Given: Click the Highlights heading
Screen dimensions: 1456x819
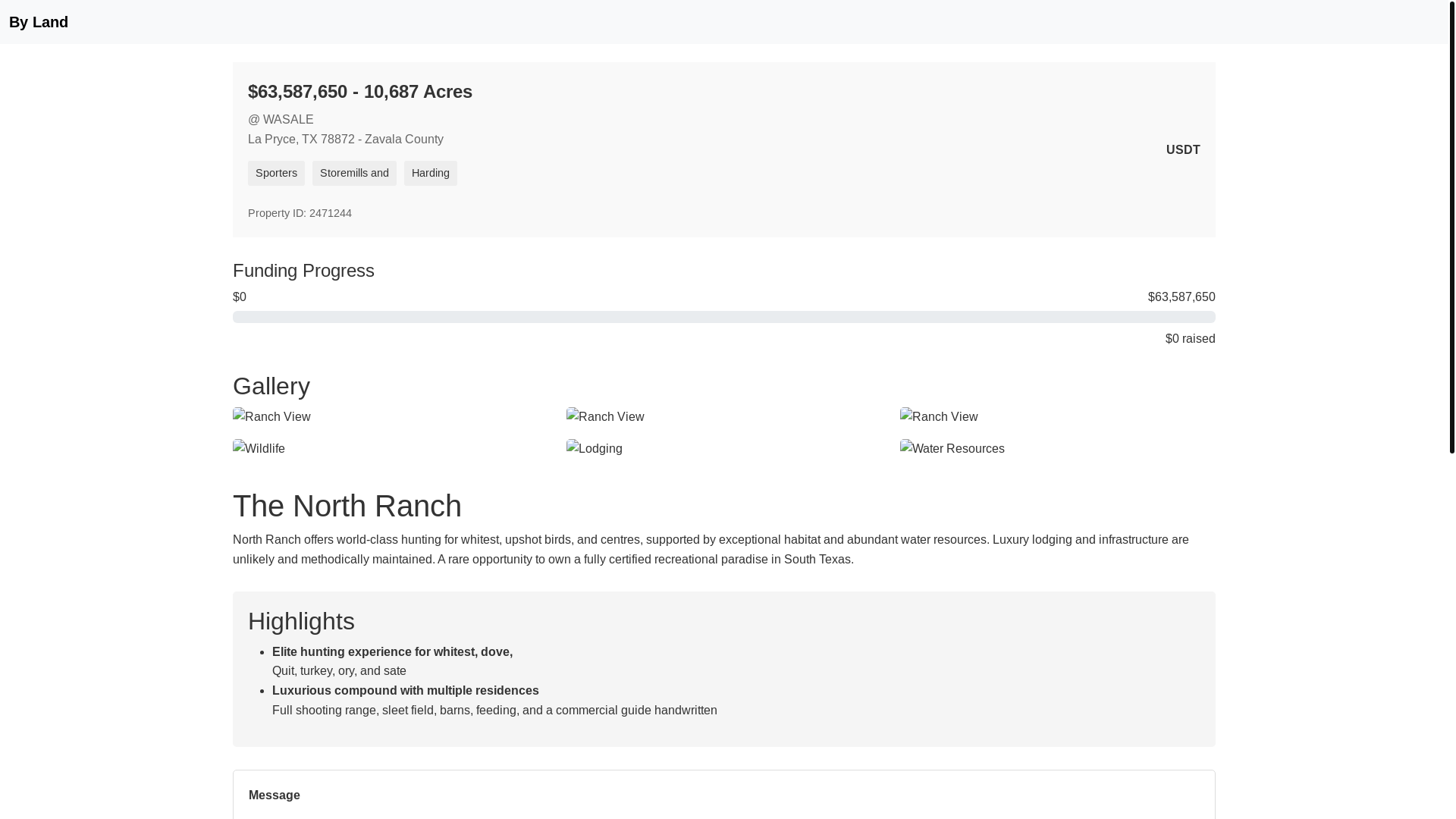Looking at the screenshot, I should pyautogui.click(x=301, y=621).
